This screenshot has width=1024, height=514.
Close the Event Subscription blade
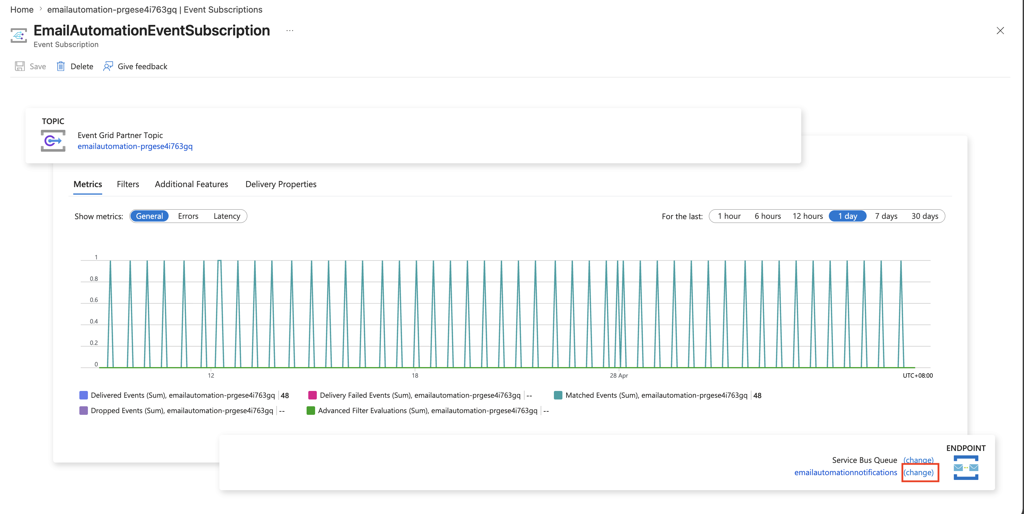pyautogui.click(x=1000, y=31)
